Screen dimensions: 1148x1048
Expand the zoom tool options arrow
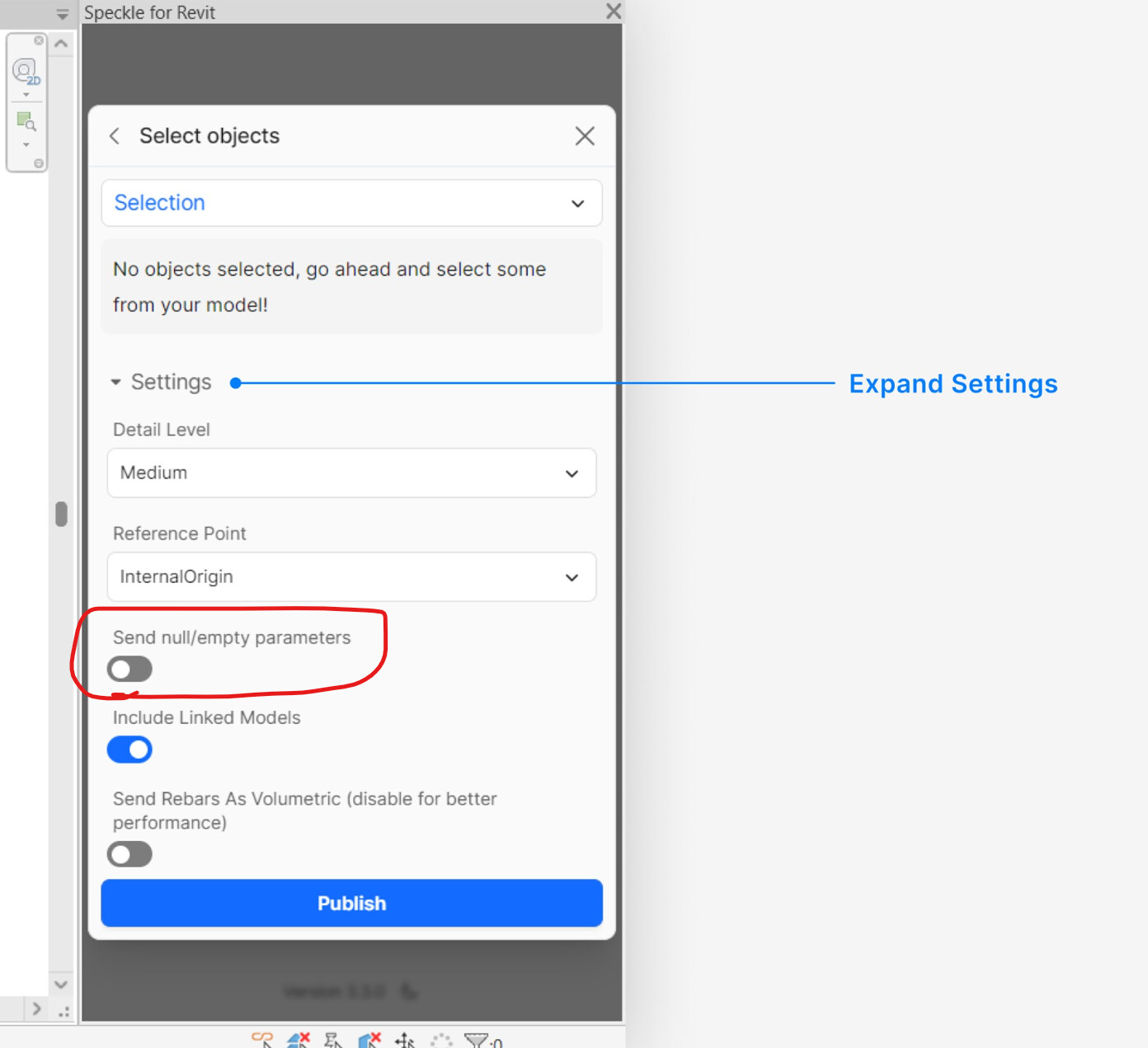click(26, 145)
